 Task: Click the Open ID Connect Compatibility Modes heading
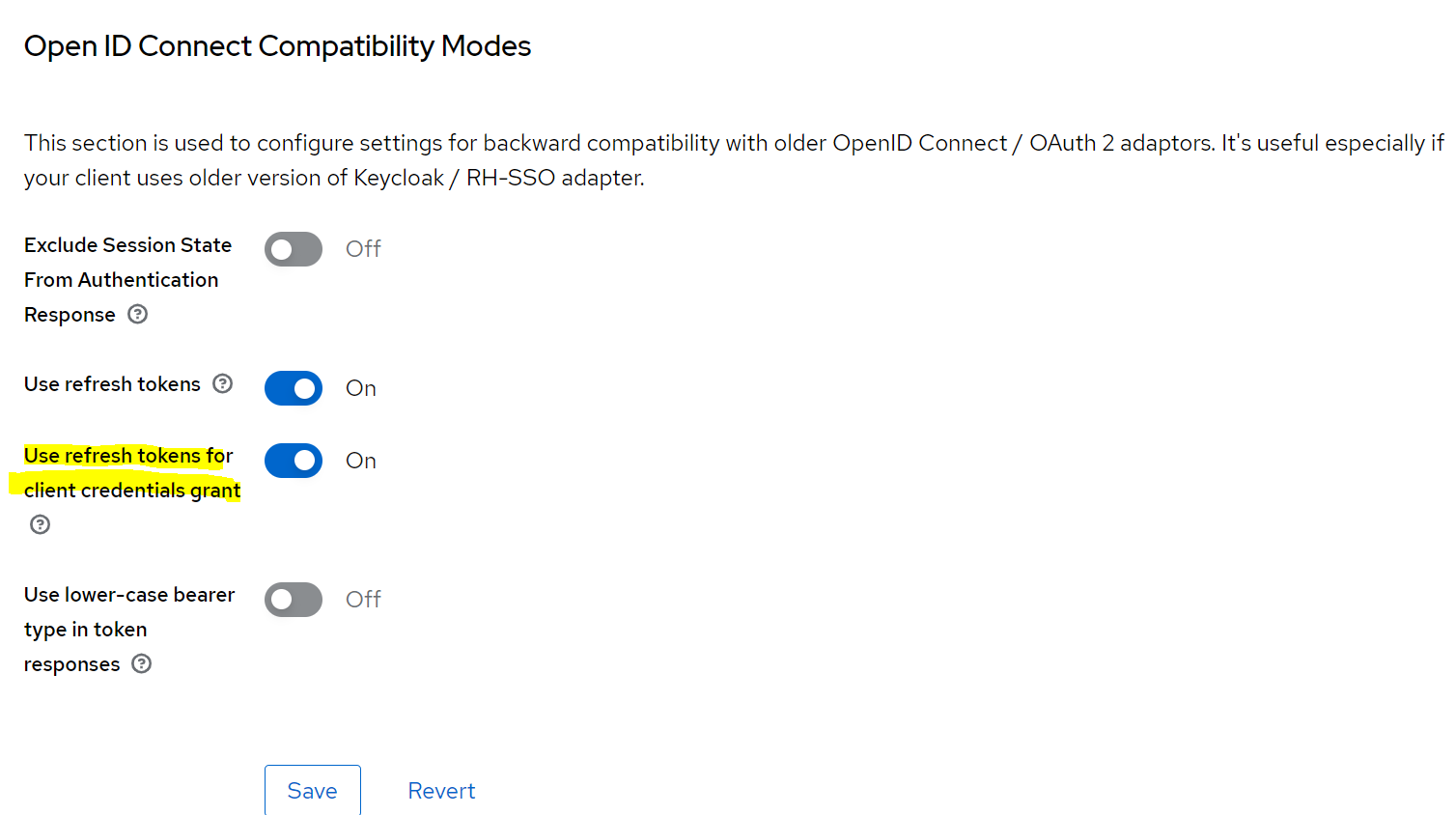[x=278, y=45]
